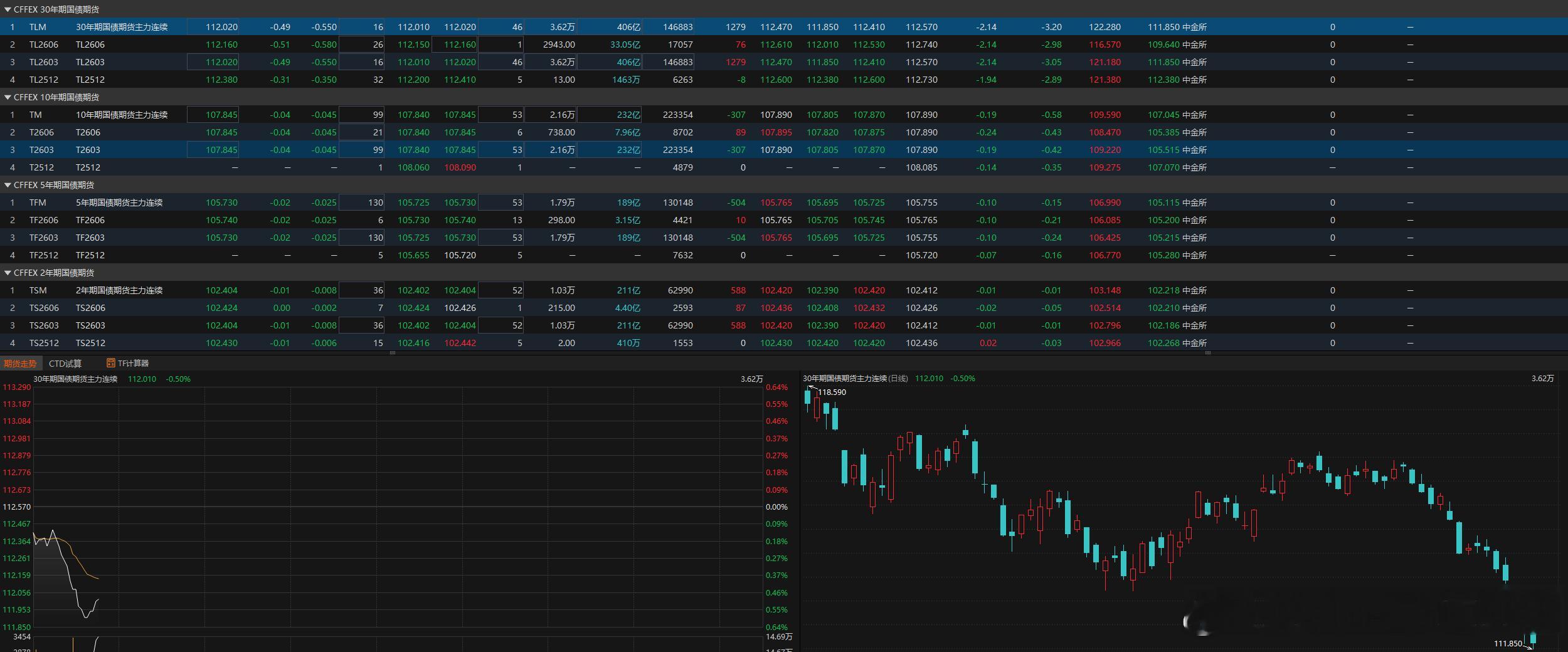
Task: Select the TLM code cell
Action: pyautogui.click(x=38, y=27)
